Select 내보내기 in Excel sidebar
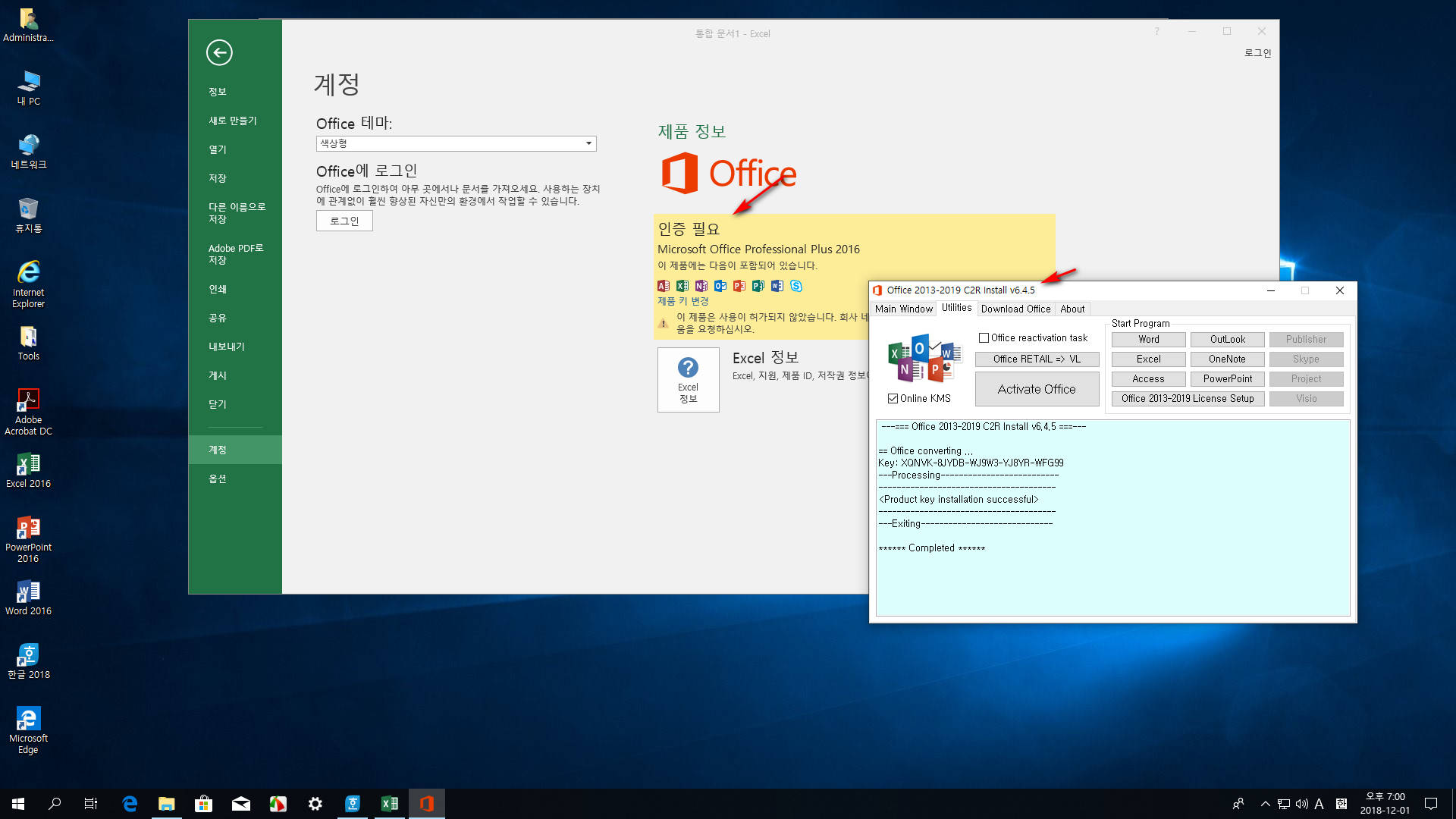Screen dimensions: 1456x819 coord(235,347)
